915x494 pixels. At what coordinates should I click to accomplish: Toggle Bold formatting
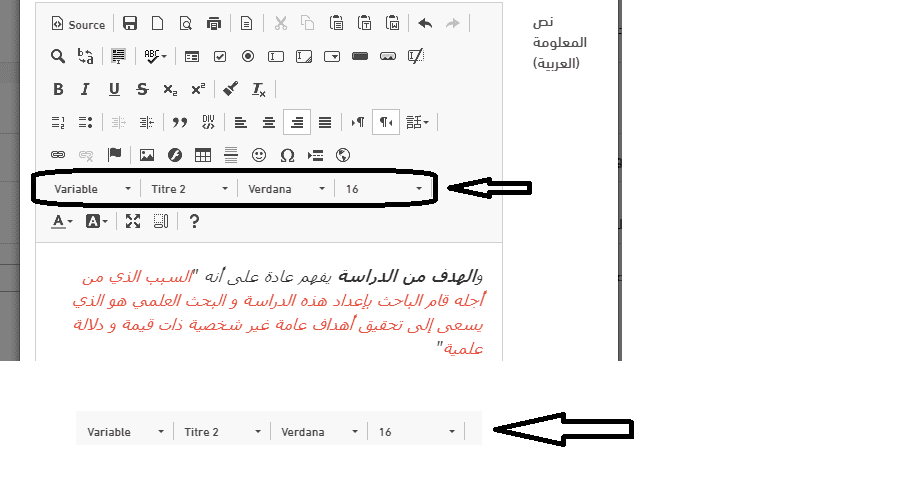(x=58, y=89)
